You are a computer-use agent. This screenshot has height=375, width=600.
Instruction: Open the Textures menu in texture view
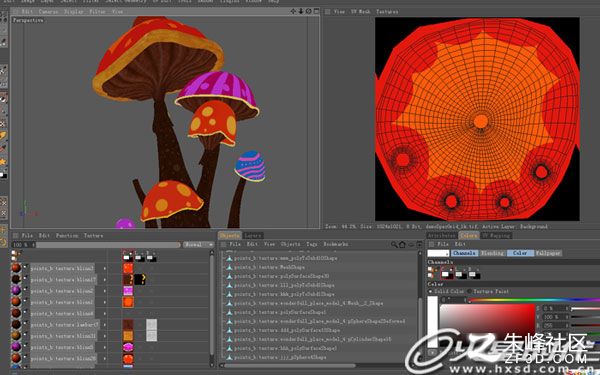tap(387, 11)
